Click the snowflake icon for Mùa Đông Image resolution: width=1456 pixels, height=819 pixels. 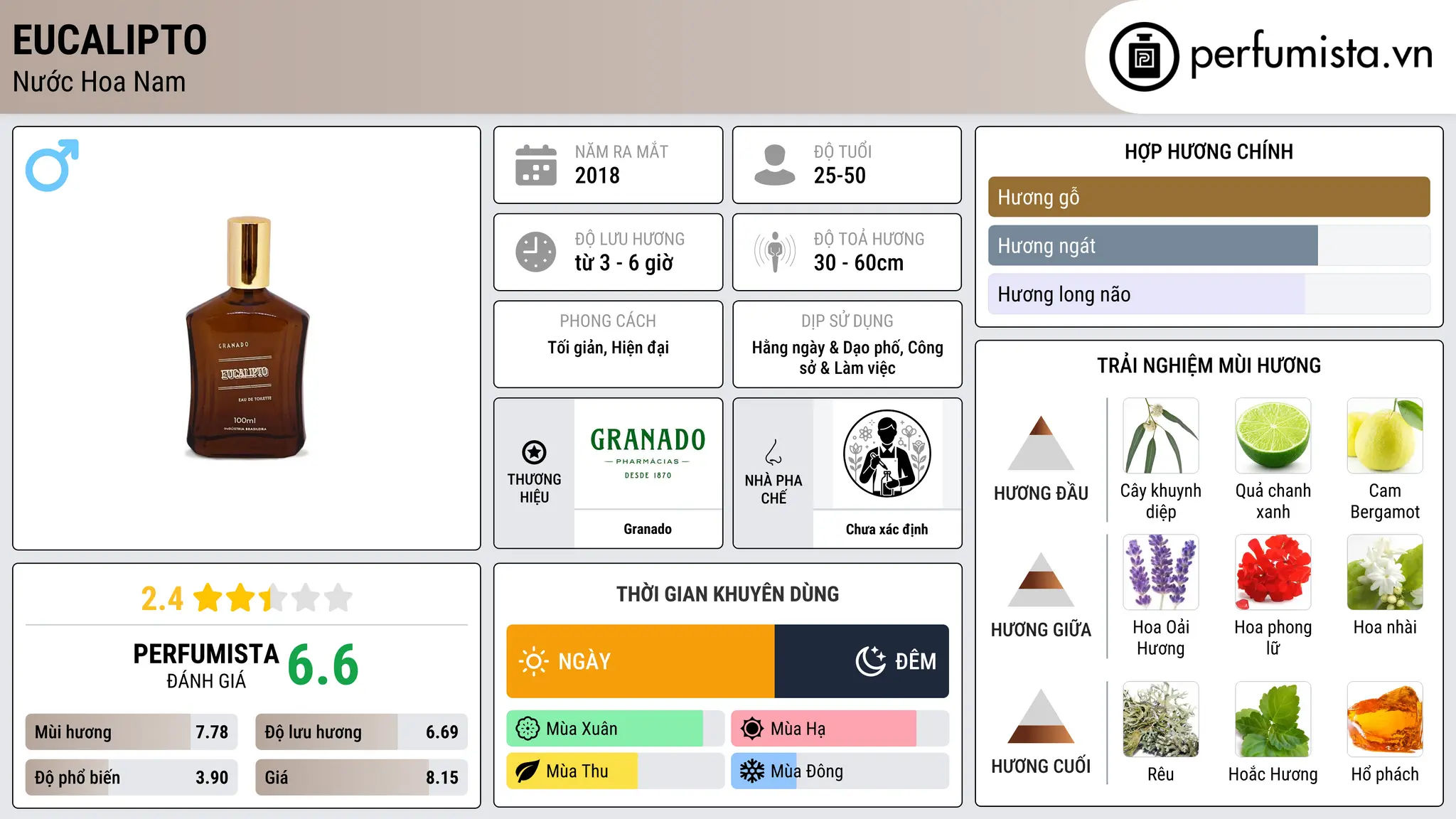coord(752,771)
